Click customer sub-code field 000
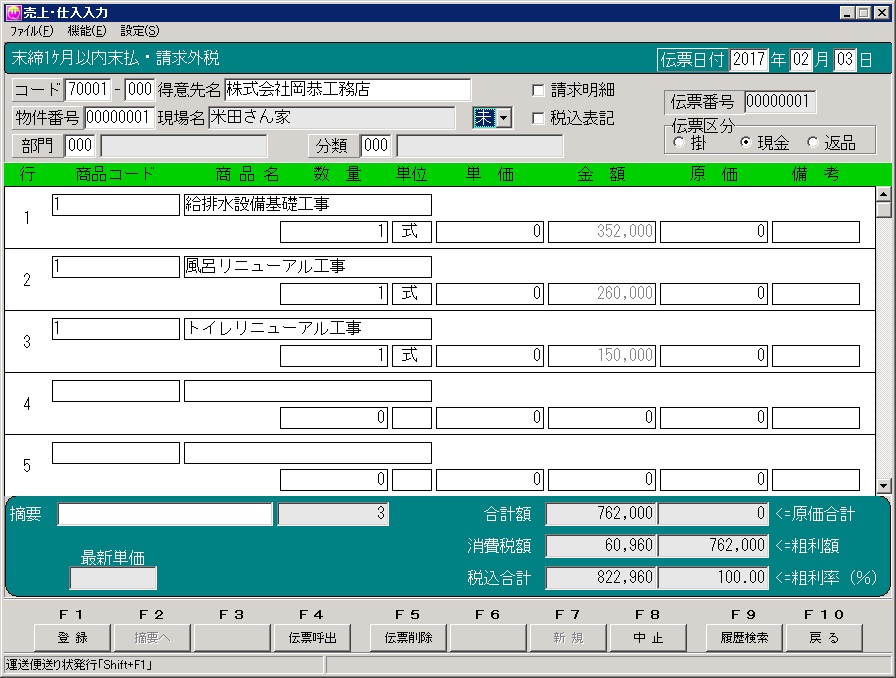Screen dimensions: 896x678 click(139, 90)
